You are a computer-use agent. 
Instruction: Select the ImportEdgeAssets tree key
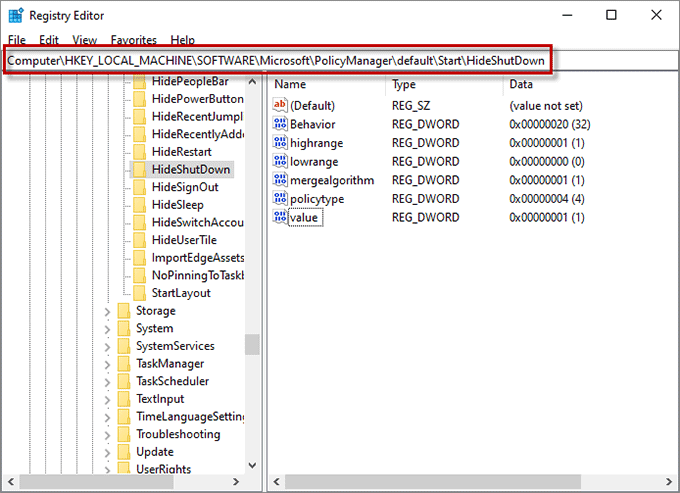pos(197,258)
